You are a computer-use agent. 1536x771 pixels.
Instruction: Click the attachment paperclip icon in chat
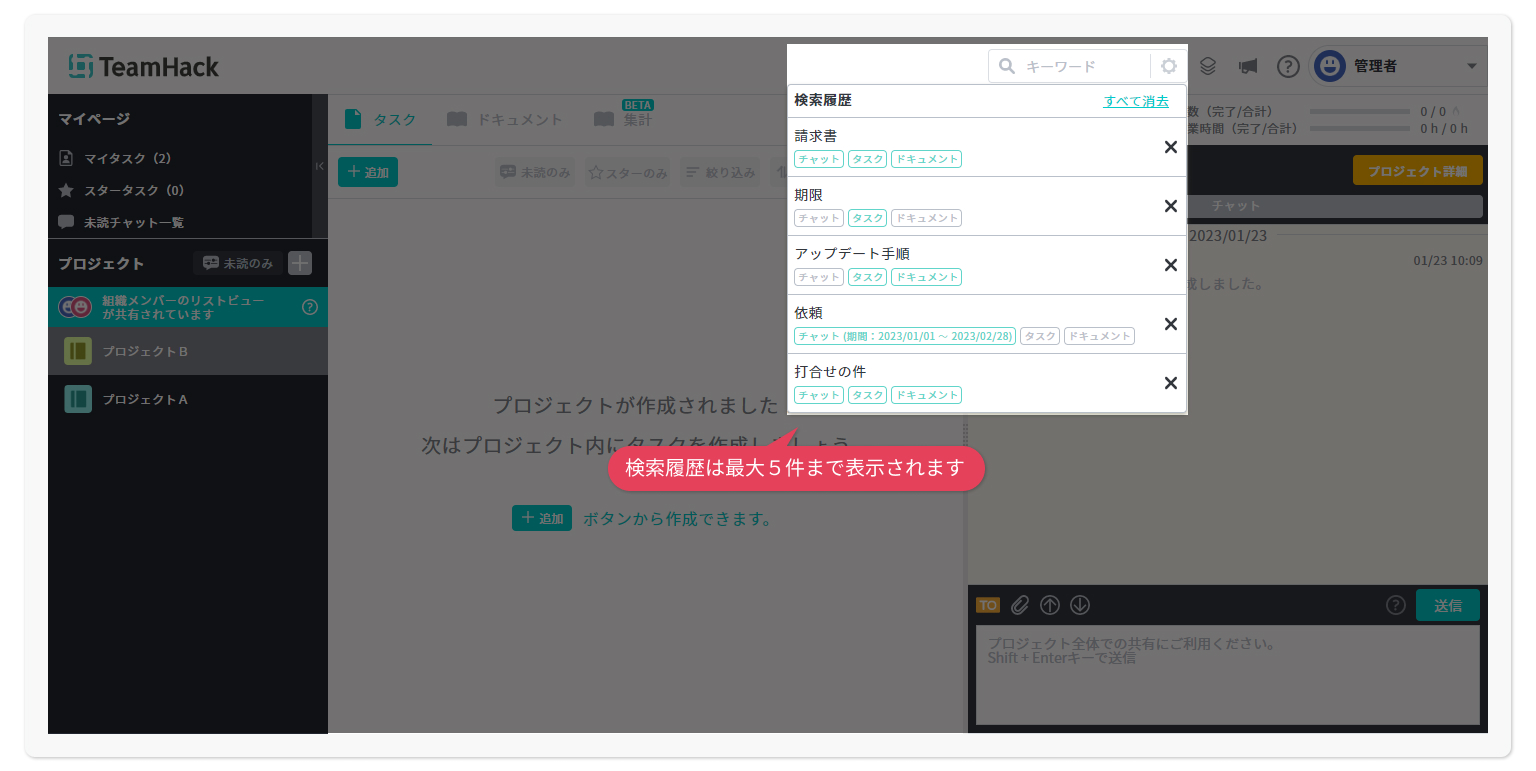click(1019, 605)
